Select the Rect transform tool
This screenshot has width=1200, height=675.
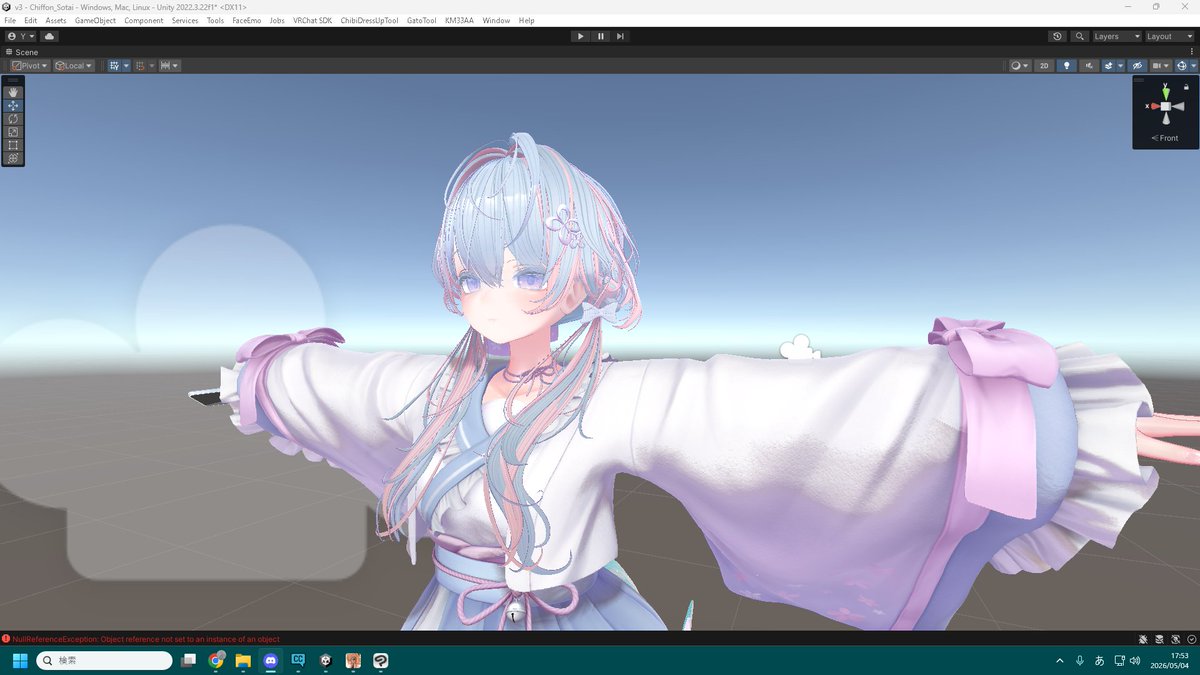(x=13, y=145)
